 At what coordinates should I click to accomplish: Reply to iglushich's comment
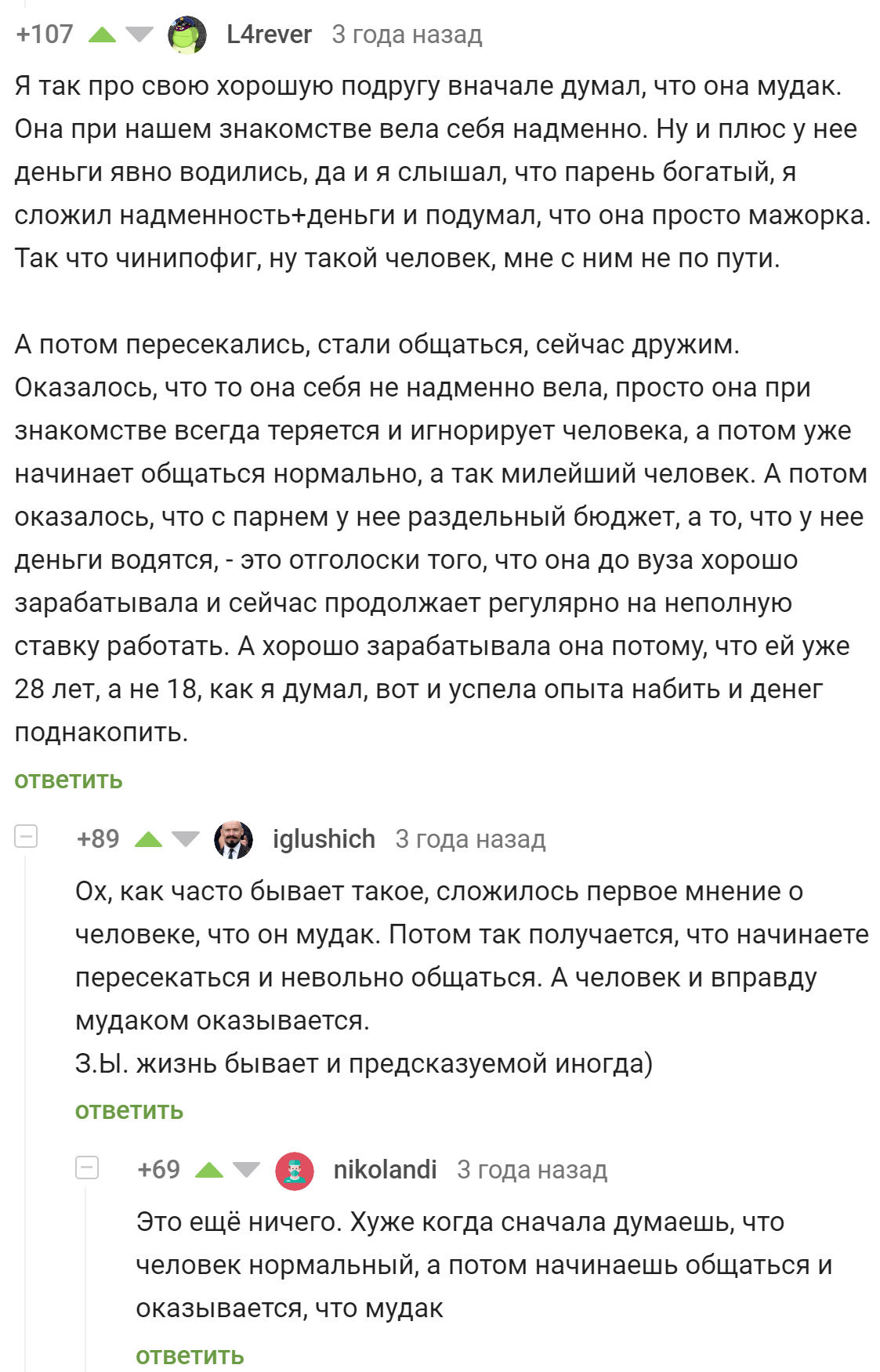click(129, 1111)
